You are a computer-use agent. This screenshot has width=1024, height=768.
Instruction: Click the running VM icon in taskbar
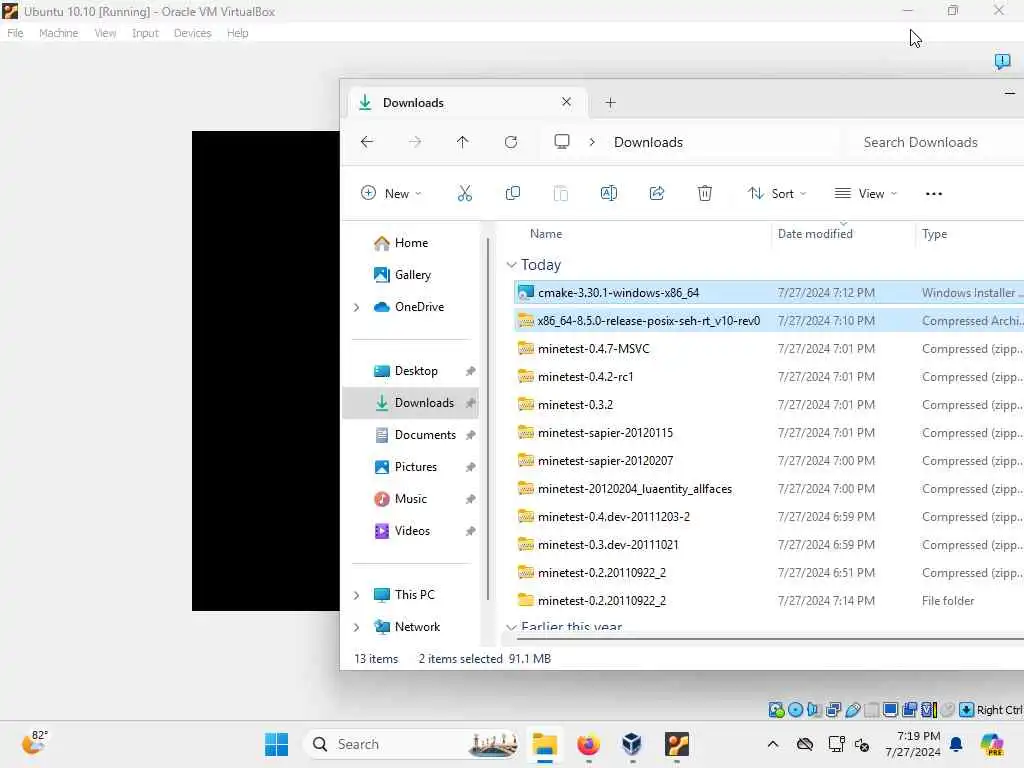click(x=677, y=744)
